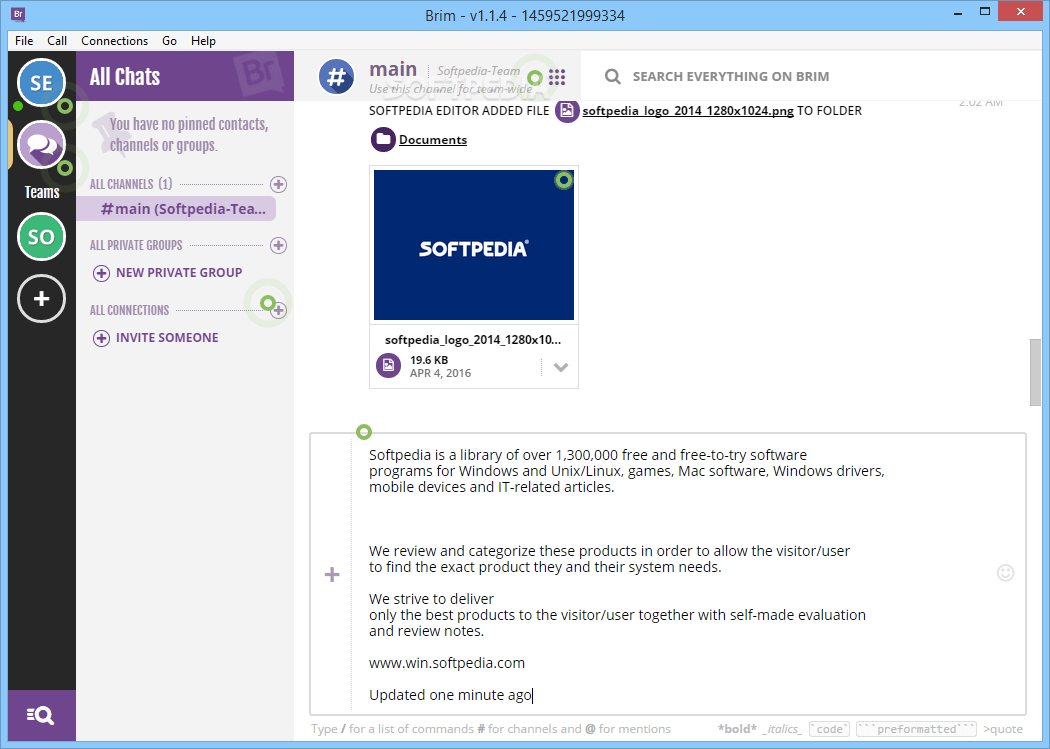The height and width of the screenshot is (749, 1050).
Task: Open the Go menu
Action: tap(169, 41)
